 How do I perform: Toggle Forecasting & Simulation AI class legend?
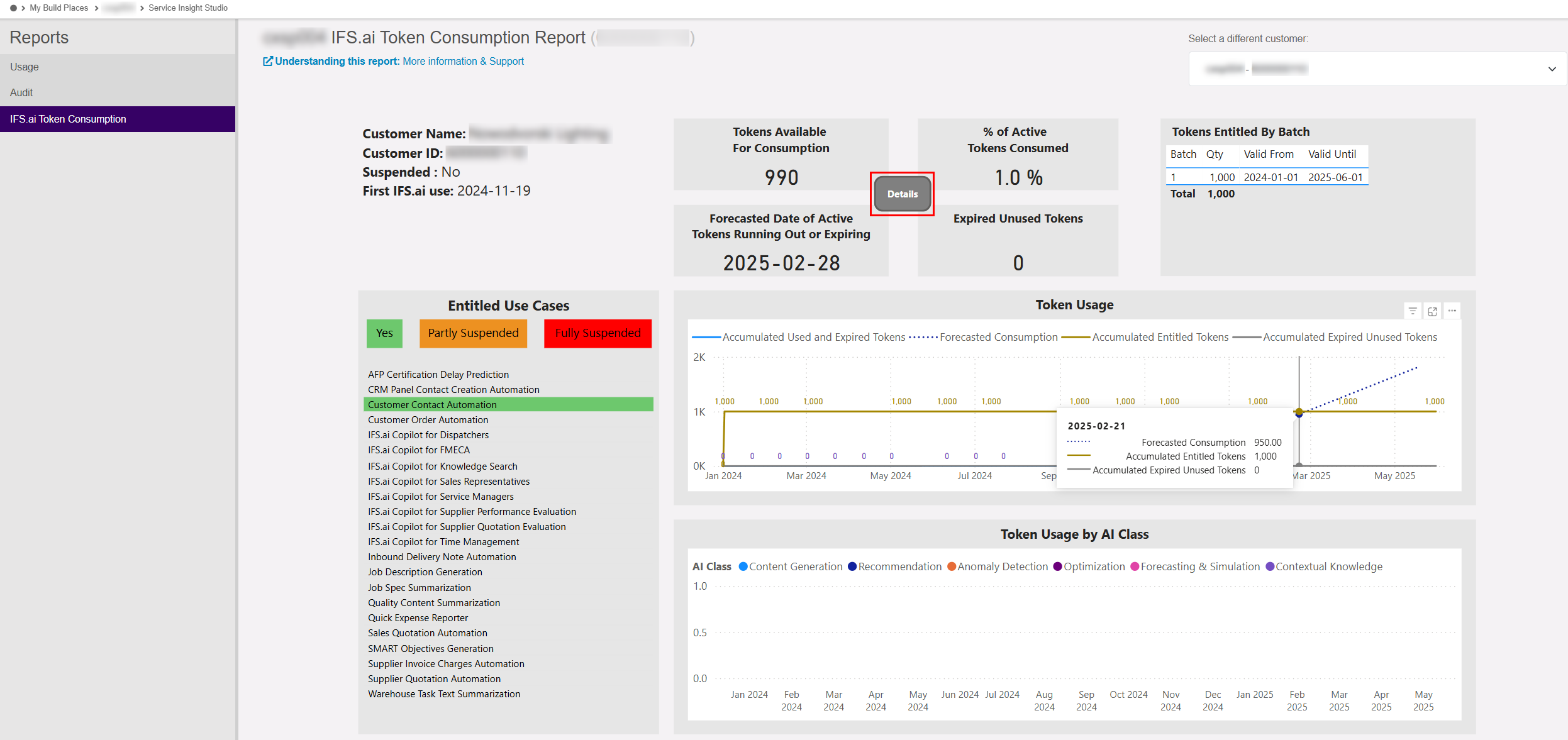click(1195, 566)
